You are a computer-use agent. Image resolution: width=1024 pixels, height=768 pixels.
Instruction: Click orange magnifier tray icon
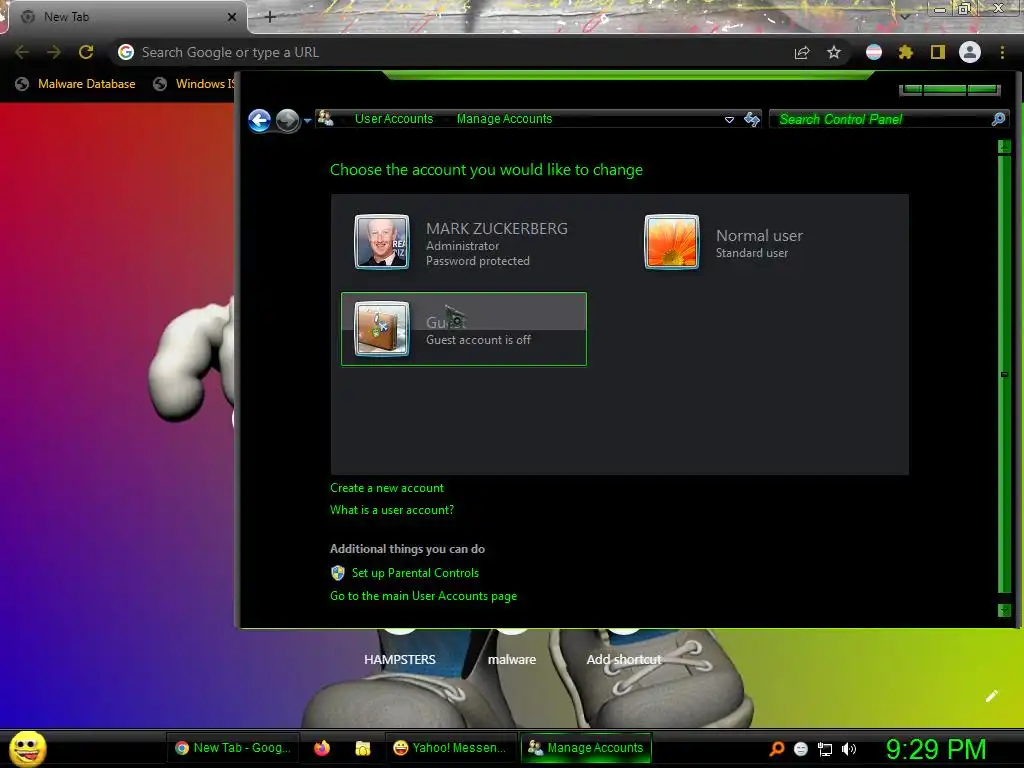tap(776, 749)
